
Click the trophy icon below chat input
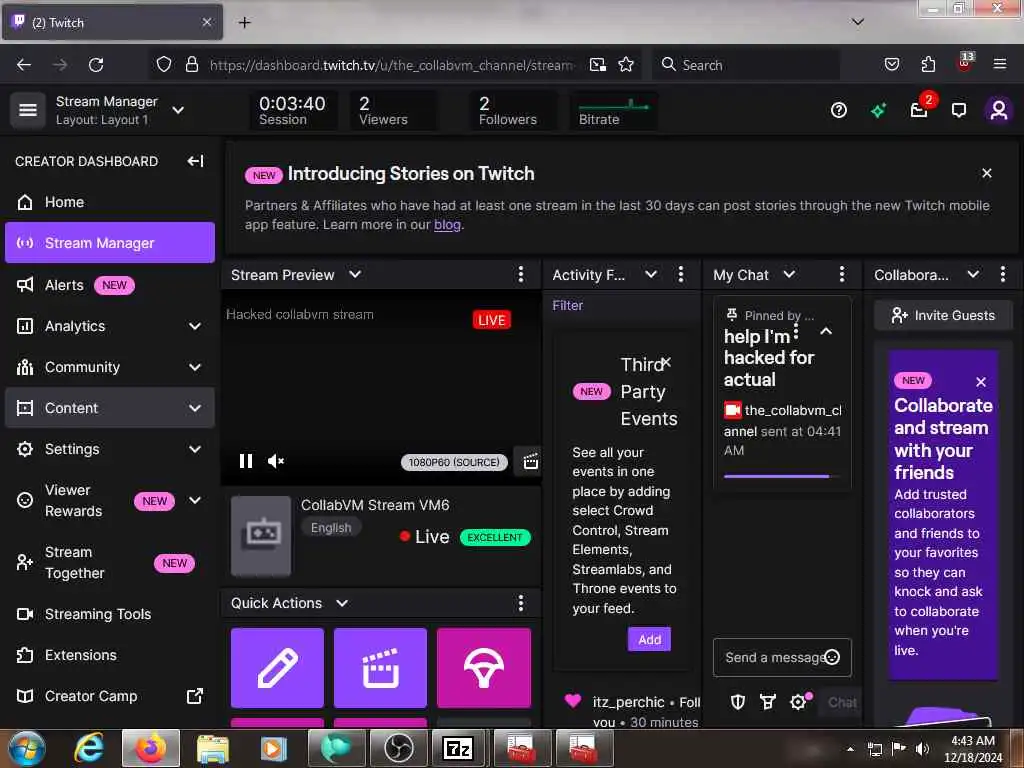pos(768,702)
